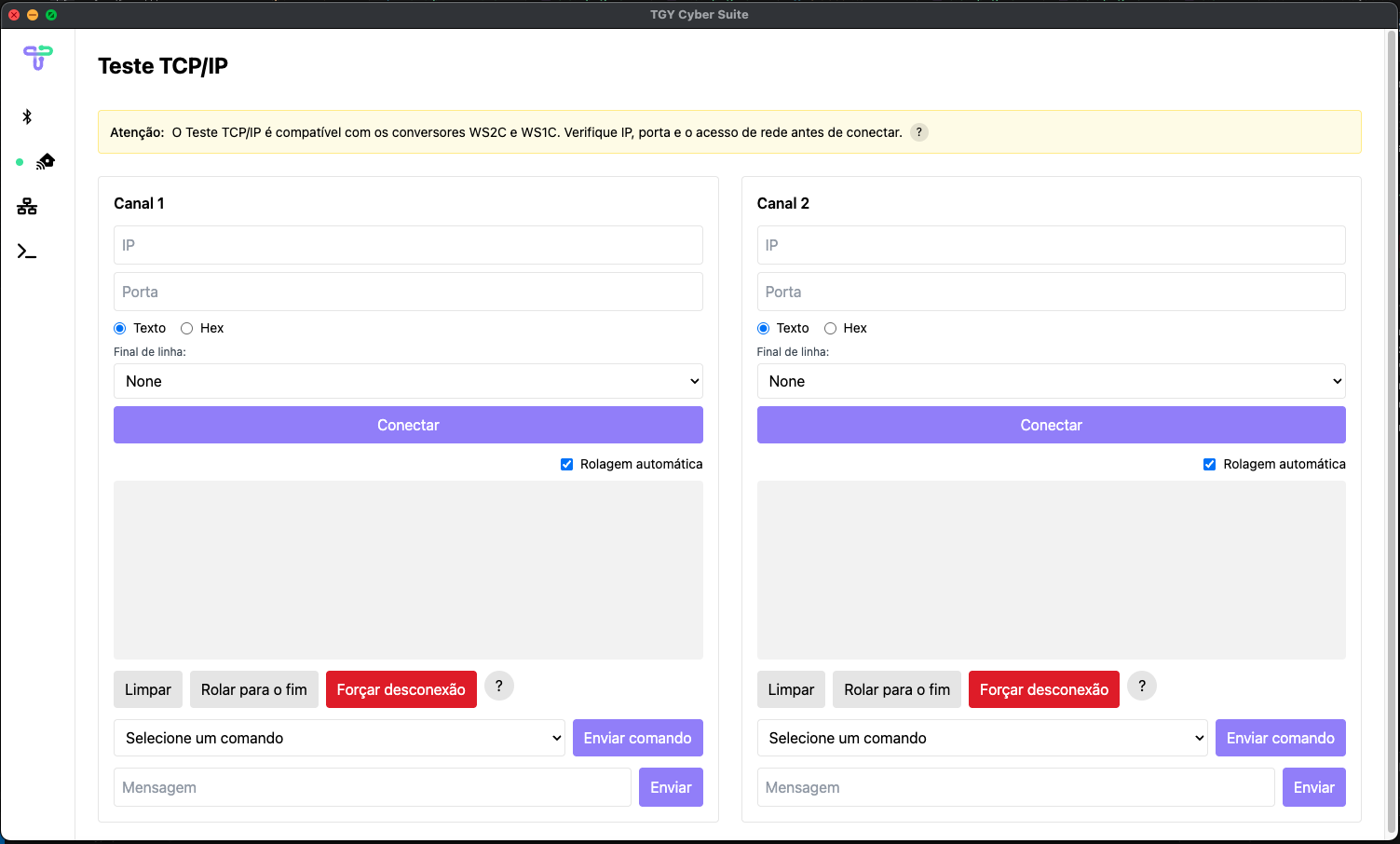
Task: Select the Hex radio in Canal 1
Action: (187, 328)
